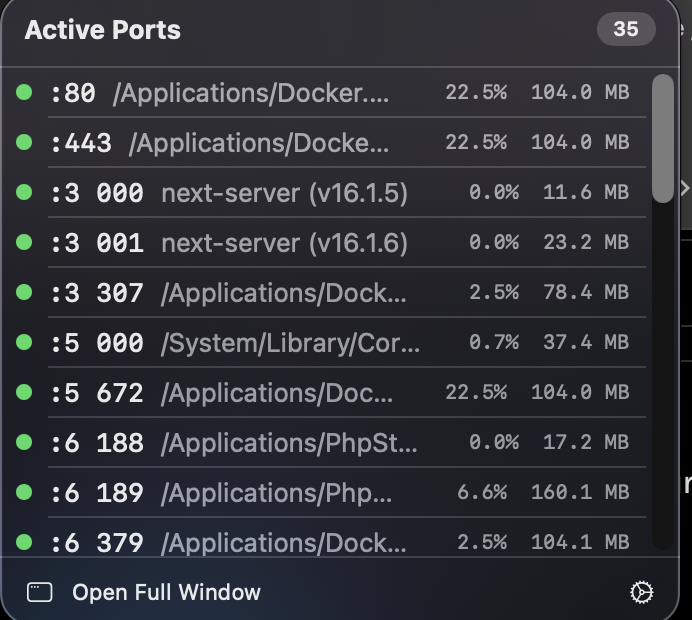Click the 11.6 MB memory value
Viewport: 692px width, 620px height.
pos(586,192)
